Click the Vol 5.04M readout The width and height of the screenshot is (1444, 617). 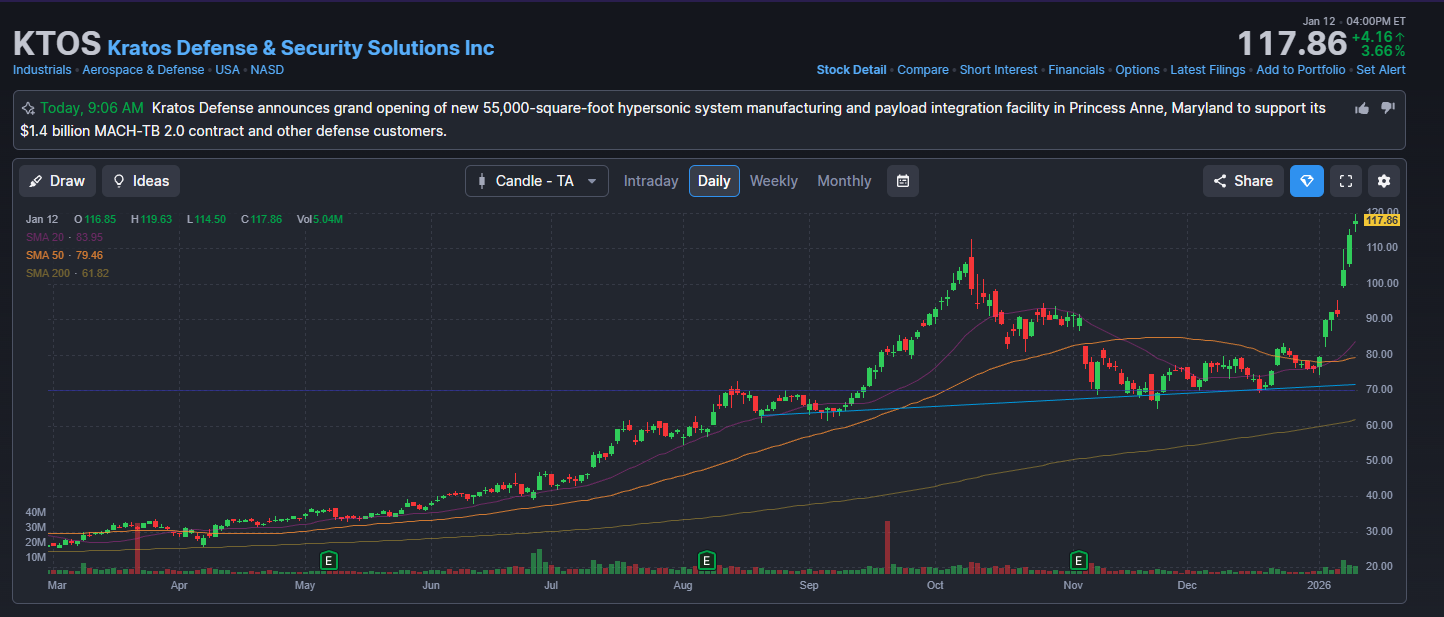[320, 219]
